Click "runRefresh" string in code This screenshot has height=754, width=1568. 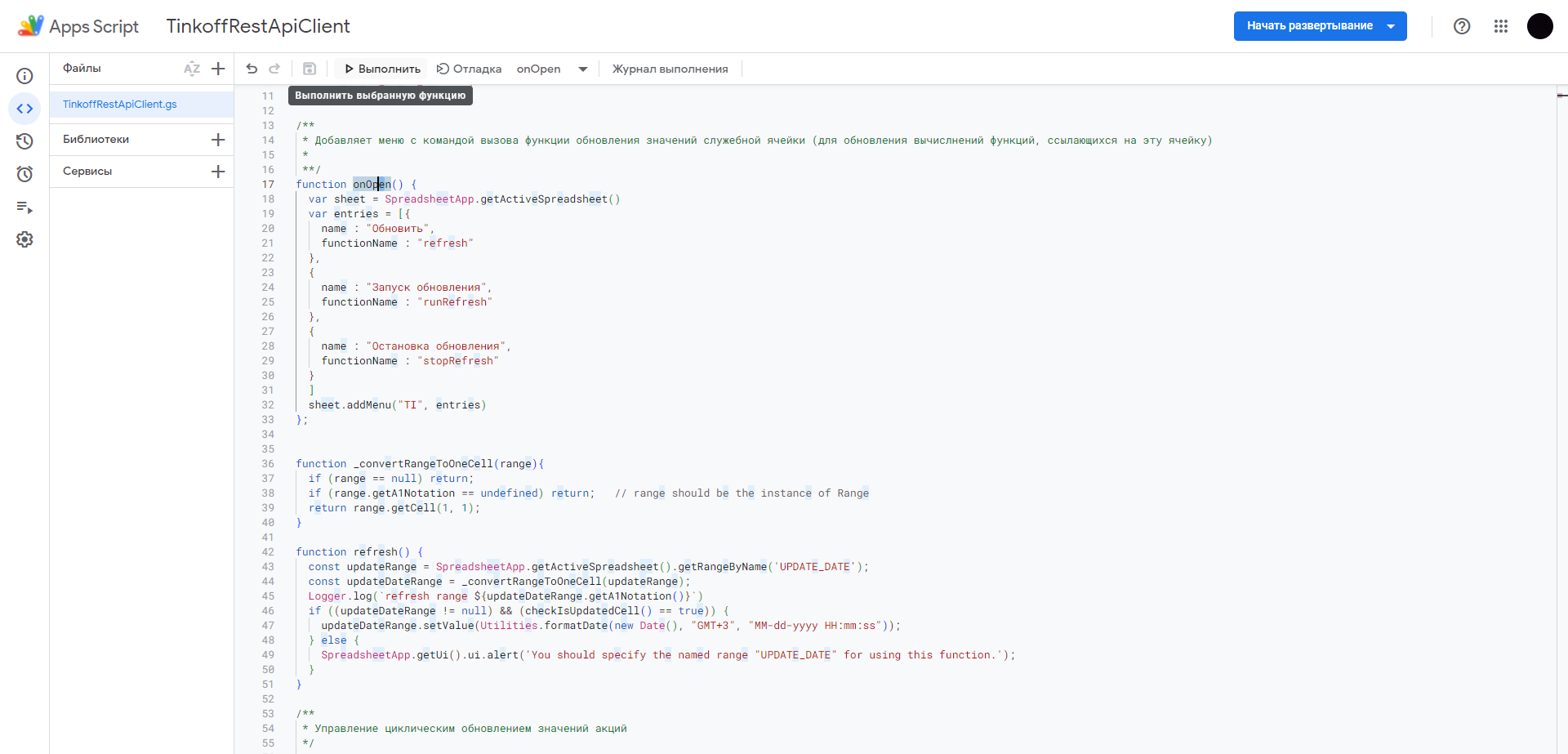click(x=454, y=302)
